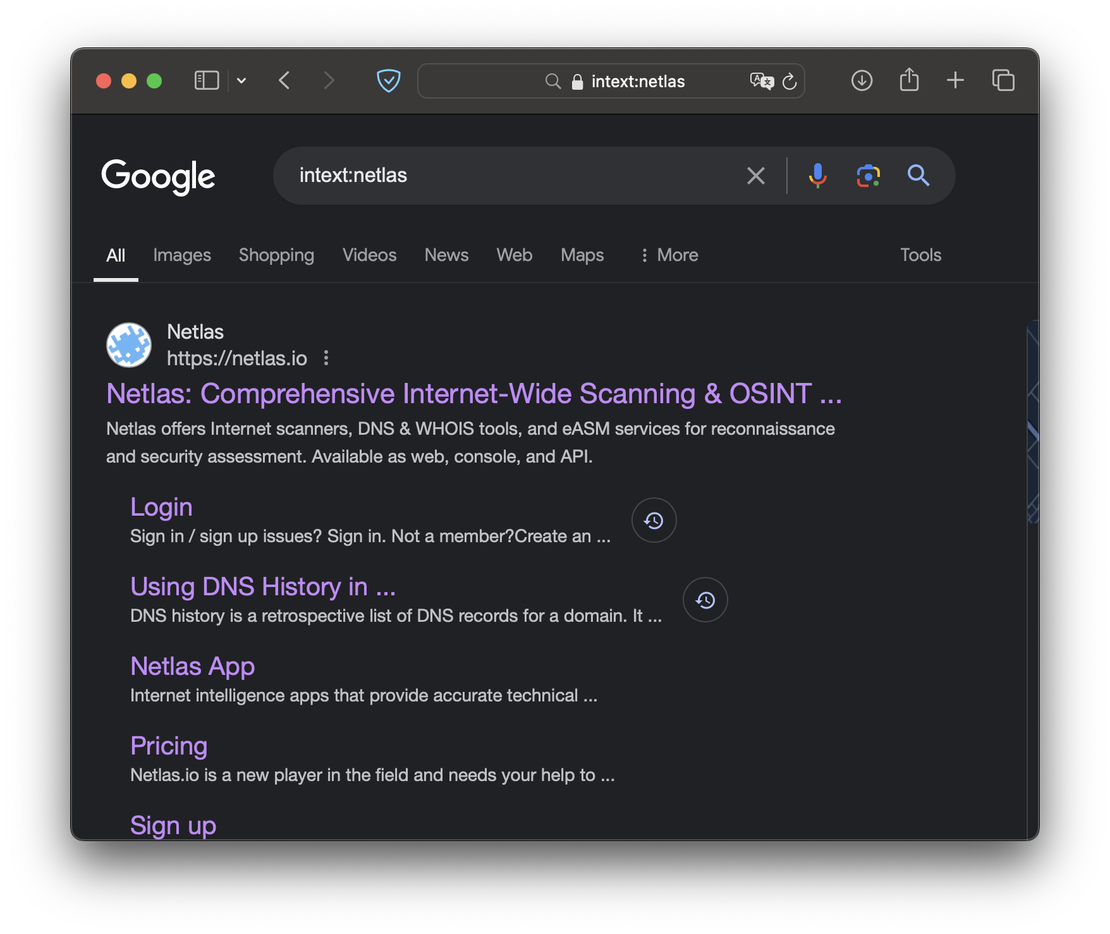Click the translate icon in the address bar
This screenshot has height=934, width=1110.
pos(761,81)
